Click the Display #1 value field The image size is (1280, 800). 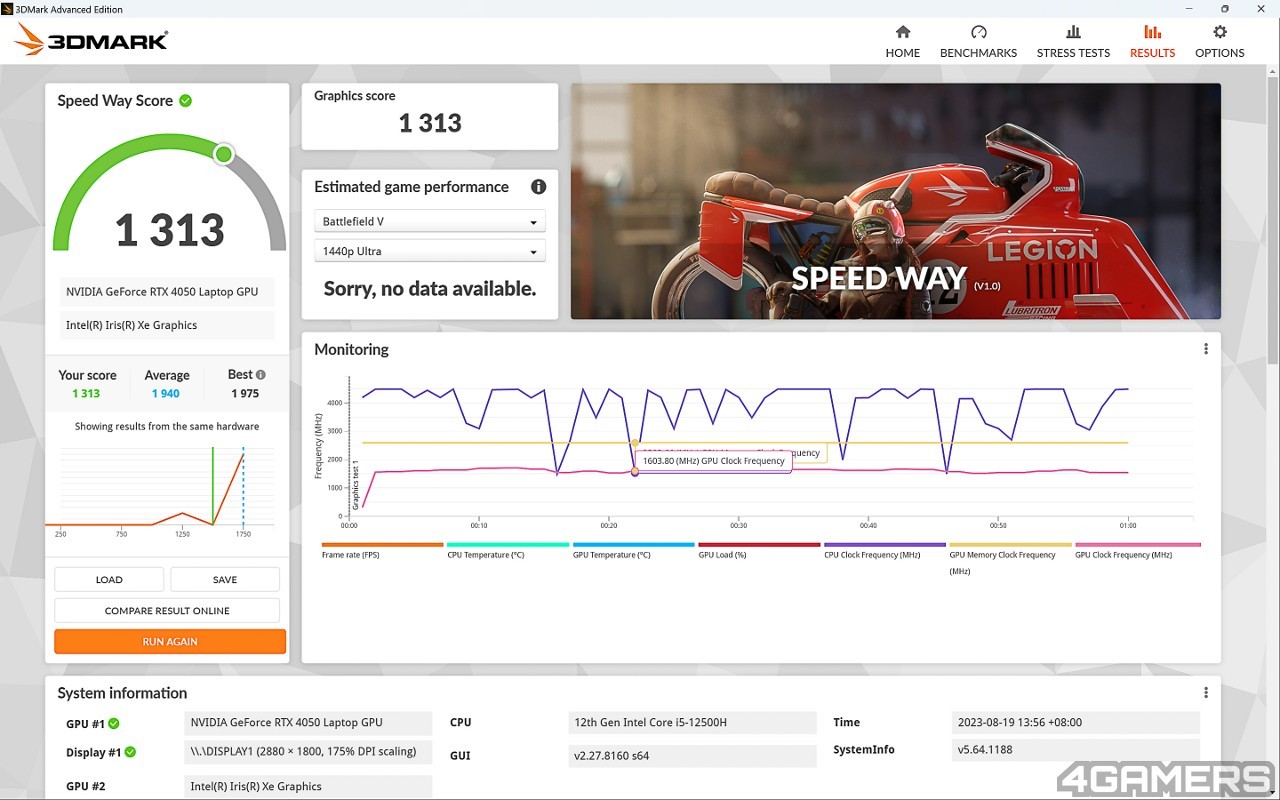tap(308, 751)
